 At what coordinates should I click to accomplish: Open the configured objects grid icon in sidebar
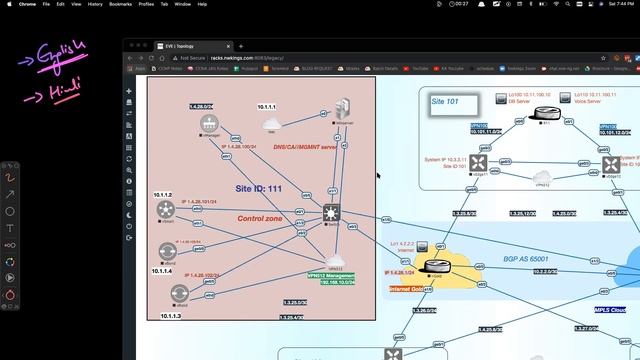(129, 147)
